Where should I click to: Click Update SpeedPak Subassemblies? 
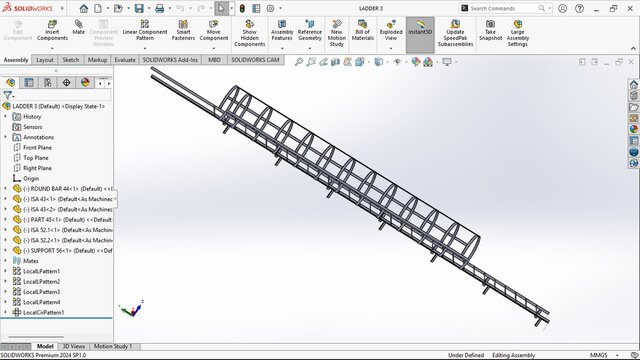pyautogui.click(x=455, y=33)
